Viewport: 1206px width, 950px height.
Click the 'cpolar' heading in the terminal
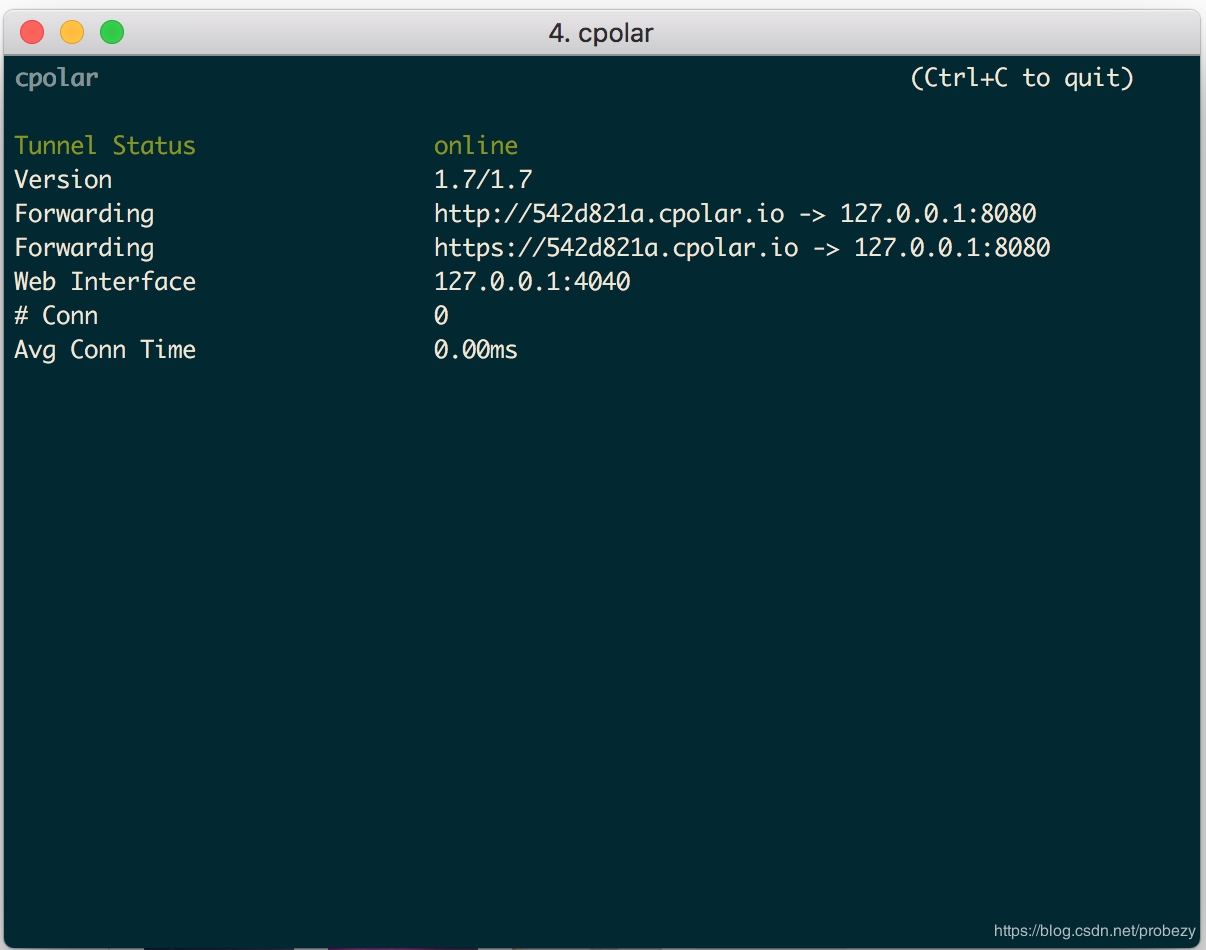coord(56,78)
